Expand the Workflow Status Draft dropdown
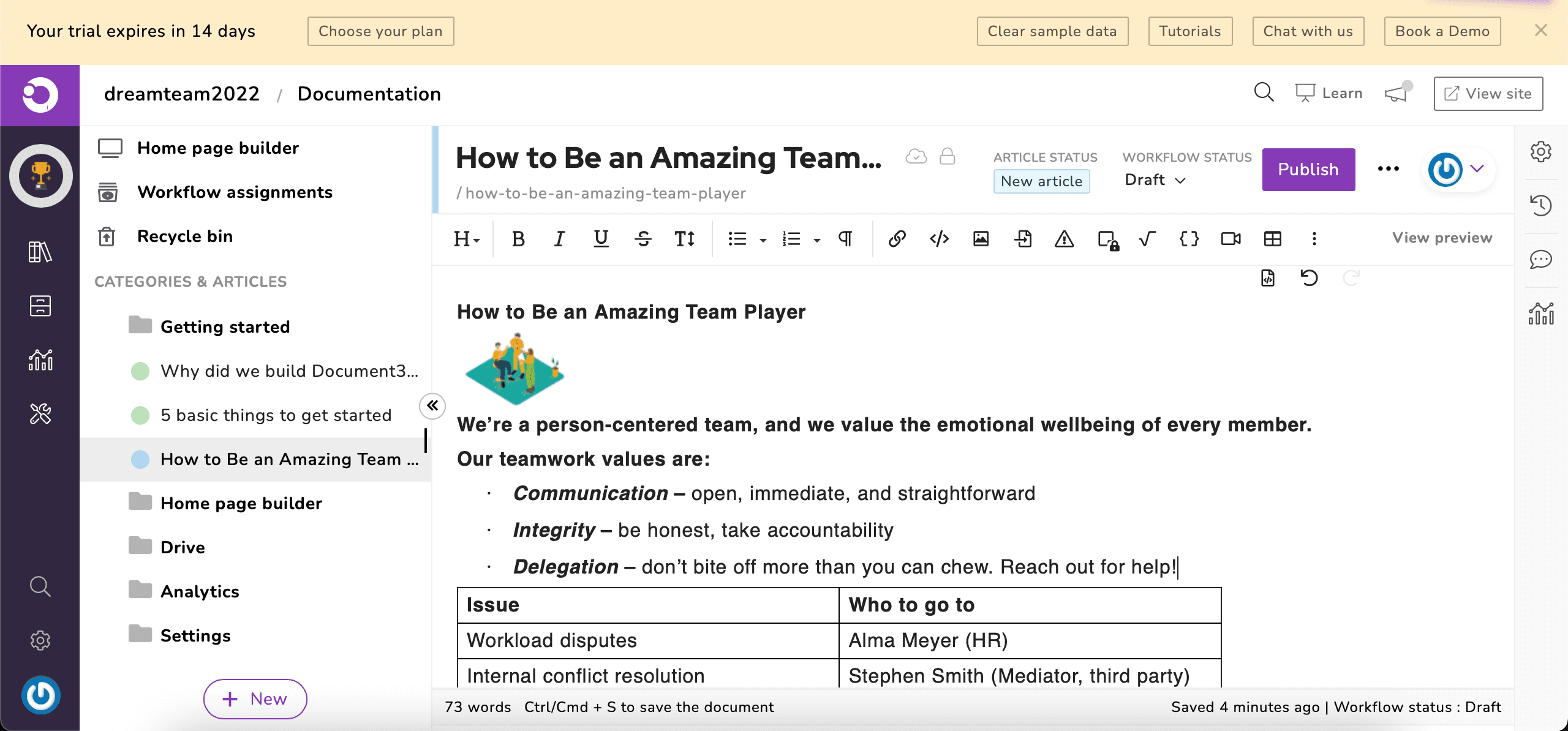Viewport: 1568px width, 731px height. click(1156, 180)
